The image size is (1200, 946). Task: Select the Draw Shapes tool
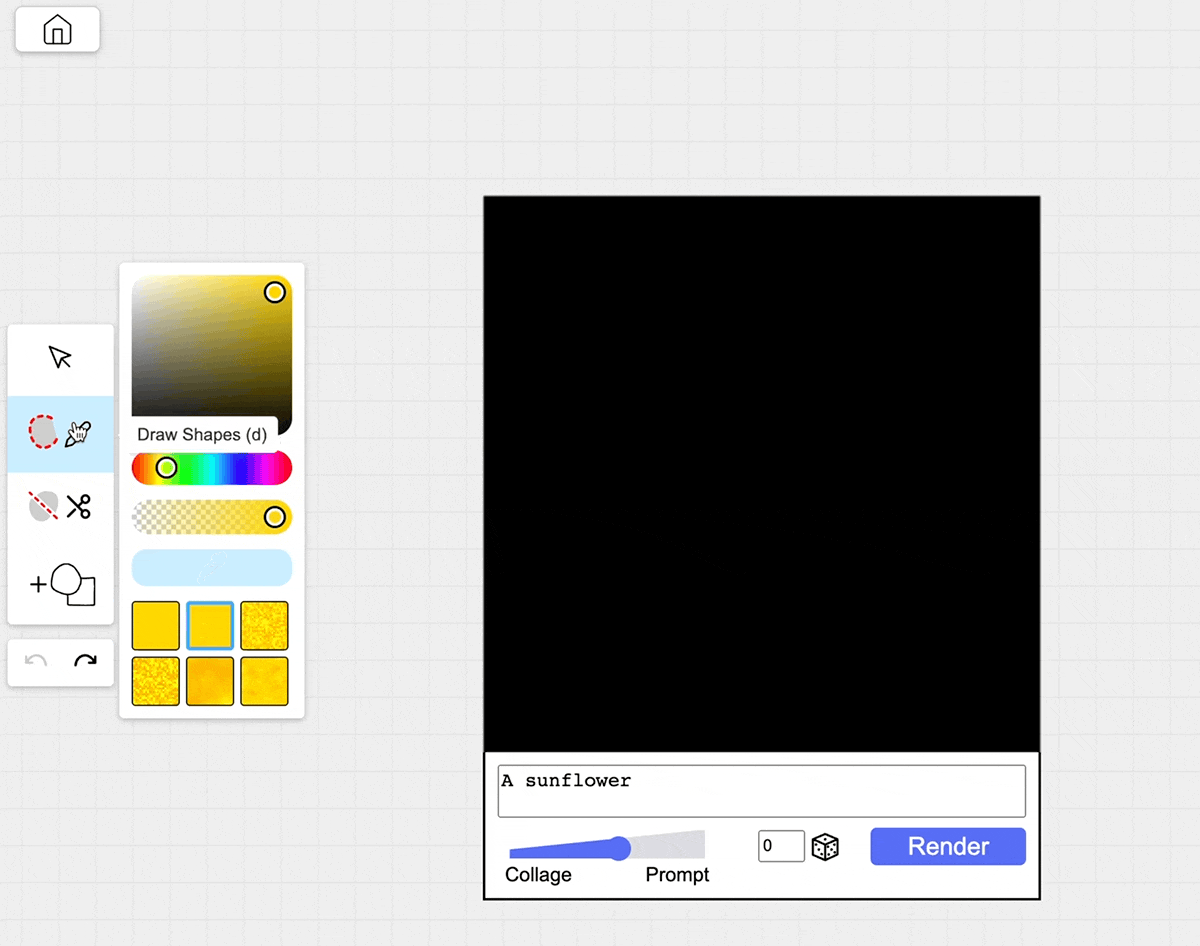[60, 433]
